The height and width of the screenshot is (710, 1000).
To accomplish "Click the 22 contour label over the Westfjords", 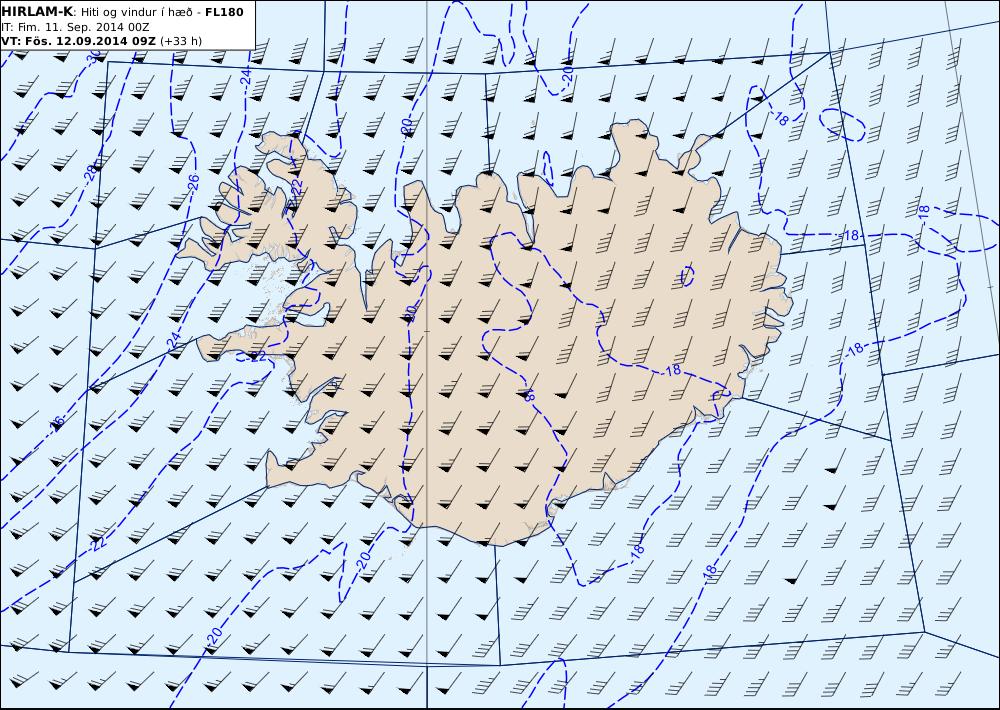I will [295, 188].
